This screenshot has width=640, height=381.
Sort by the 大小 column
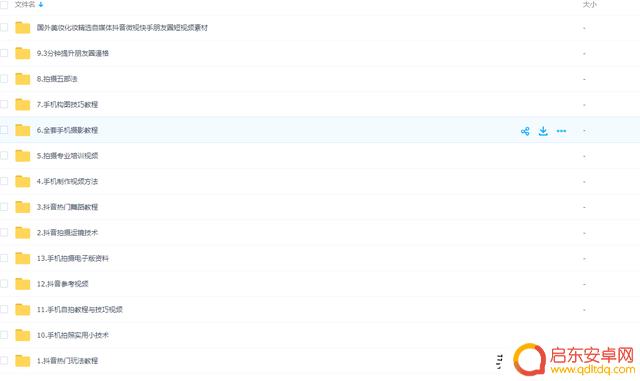589,5
